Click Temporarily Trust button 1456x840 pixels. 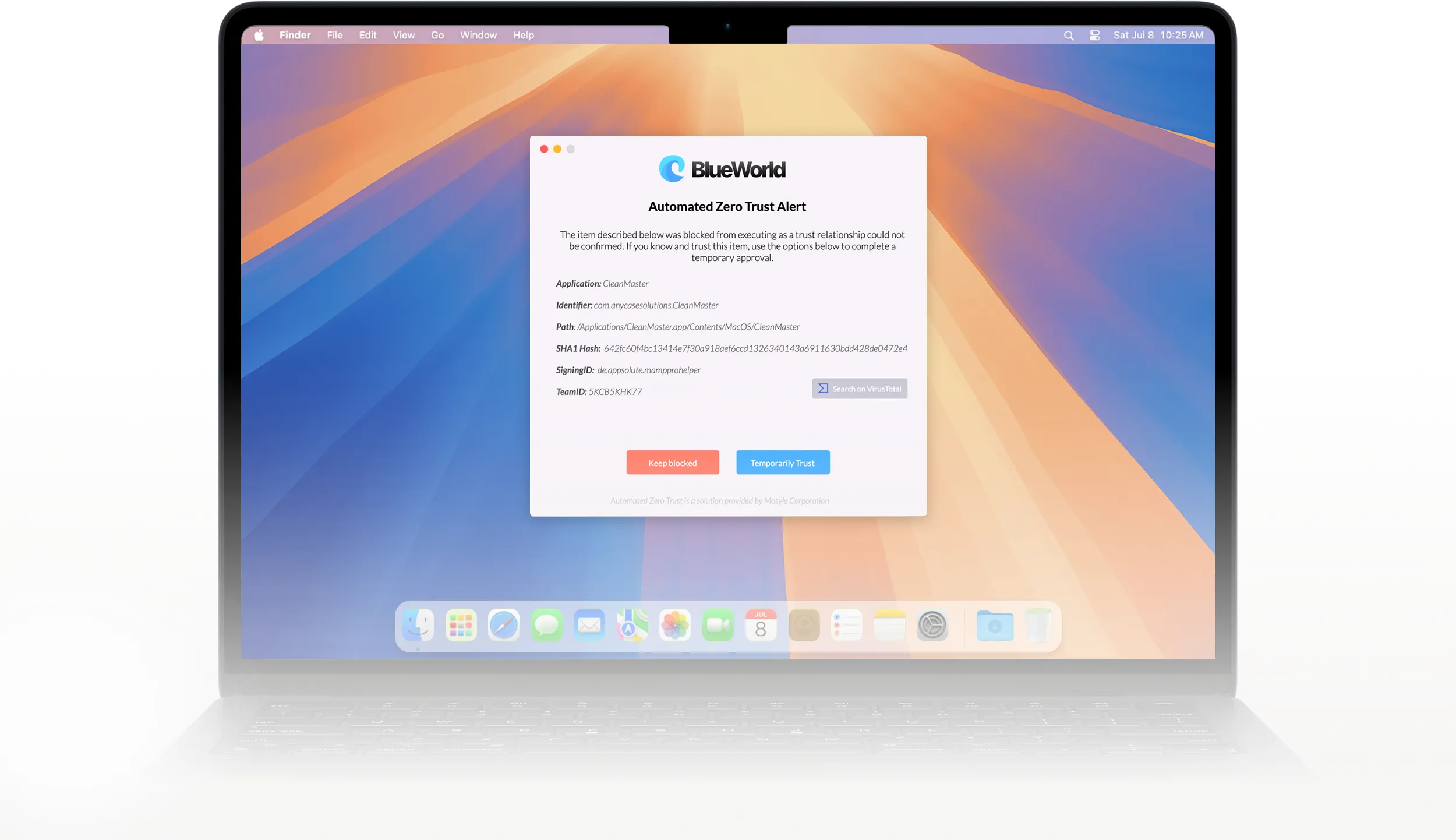click(x=783, y=462)
